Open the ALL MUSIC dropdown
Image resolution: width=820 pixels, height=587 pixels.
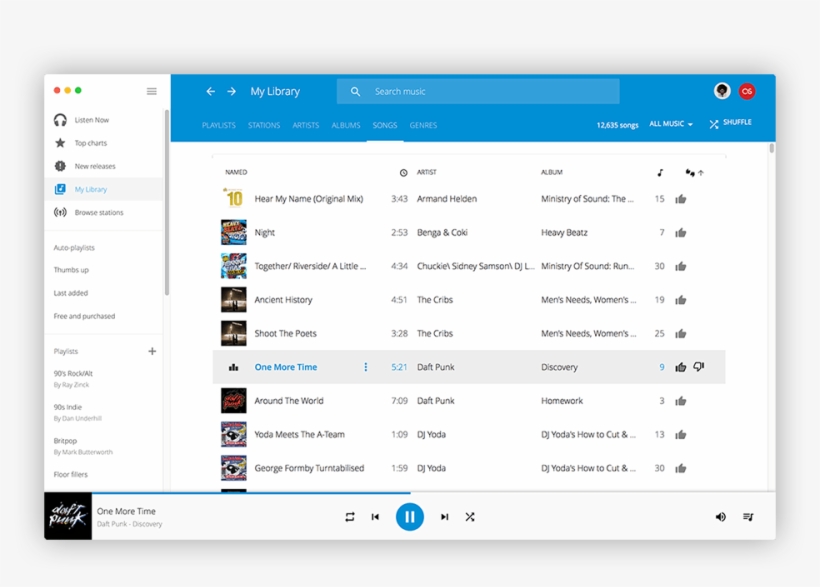pos(671,124)
